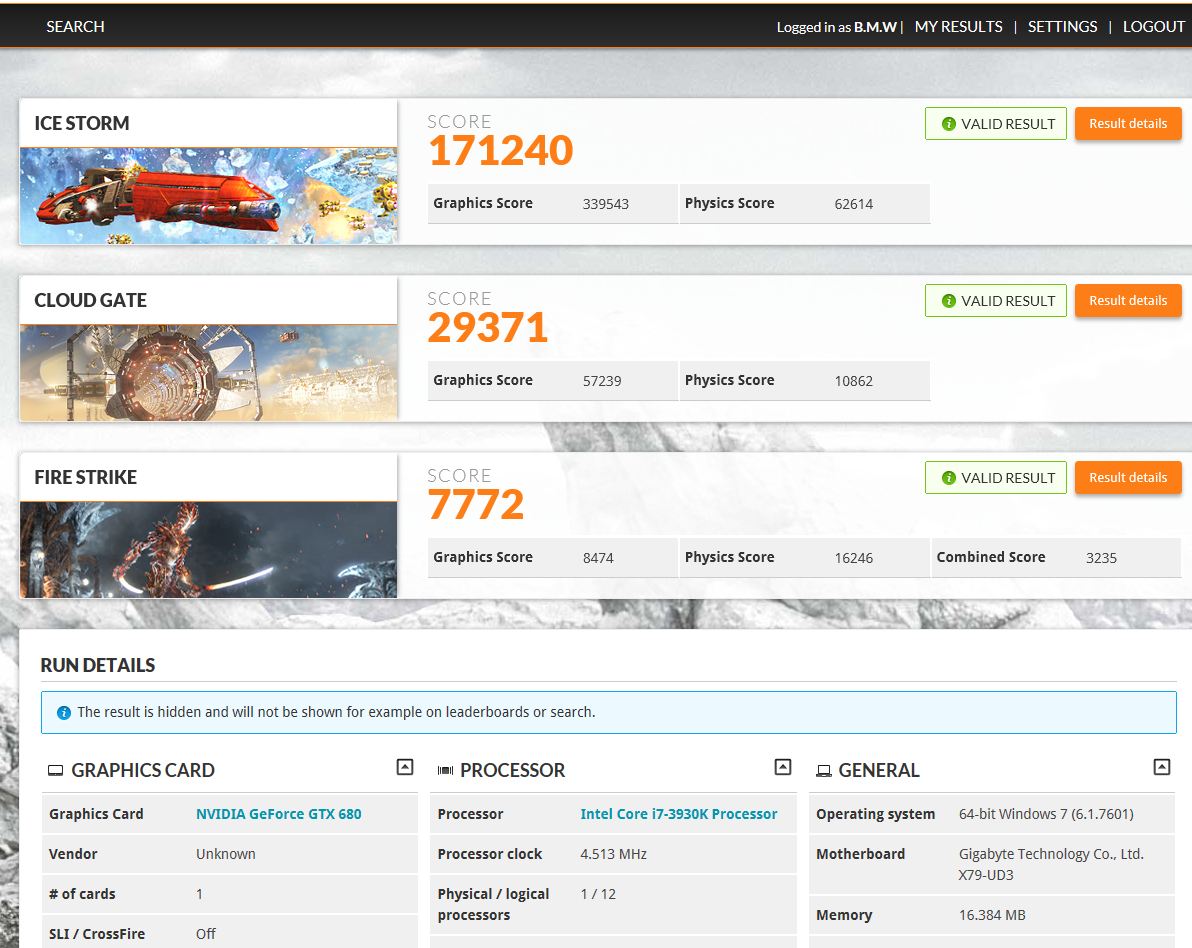Click Ice Storm physics score value 62614
The width and height of the screenshot is (1192, 948).
[x=854, y=204]
